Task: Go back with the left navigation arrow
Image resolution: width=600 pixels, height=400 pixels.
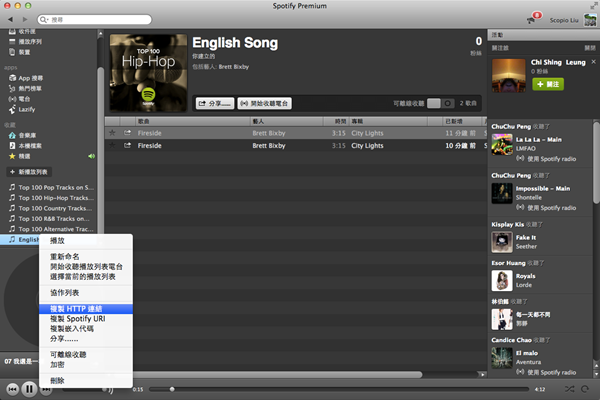Action: 10,19
